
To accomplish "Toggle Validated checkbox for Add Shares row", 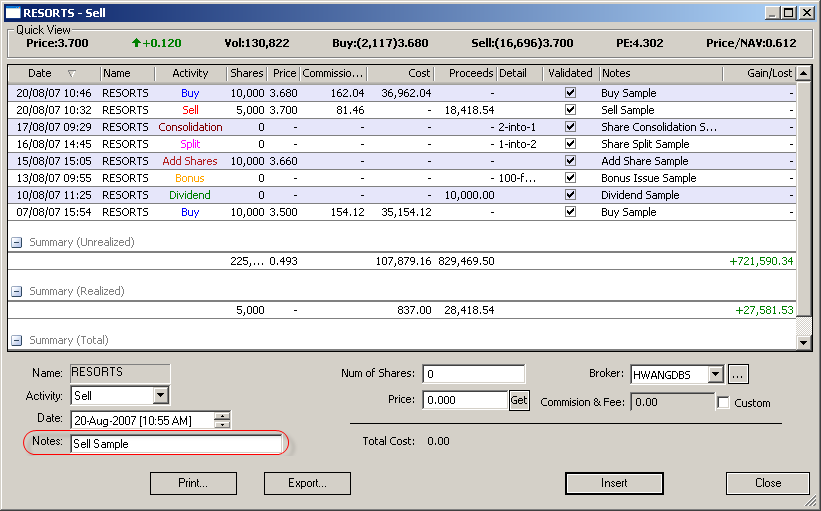I will [570, 161].
